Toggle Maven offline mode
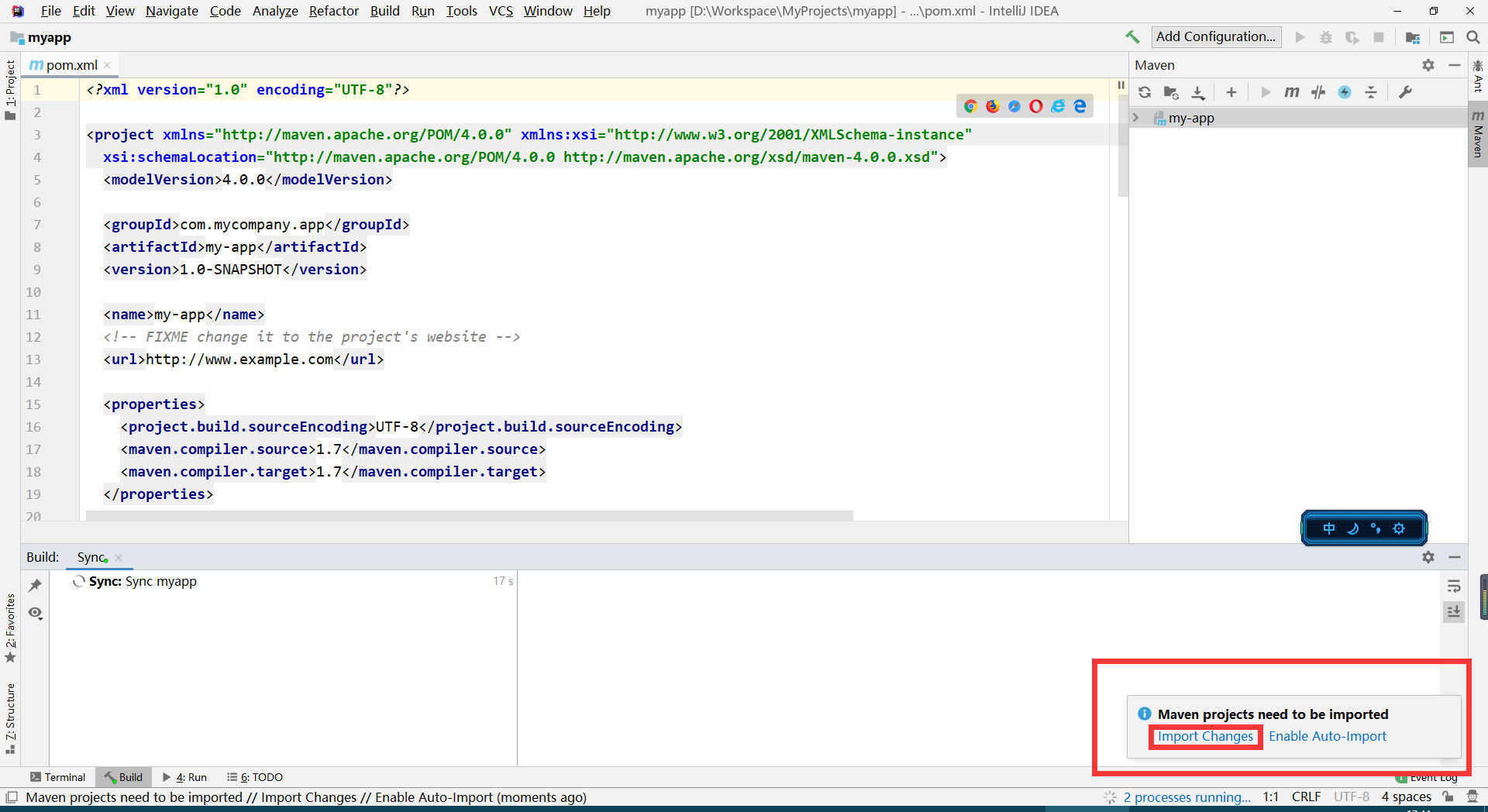This screenshot has width=1488, height=812. point(1318,92)
